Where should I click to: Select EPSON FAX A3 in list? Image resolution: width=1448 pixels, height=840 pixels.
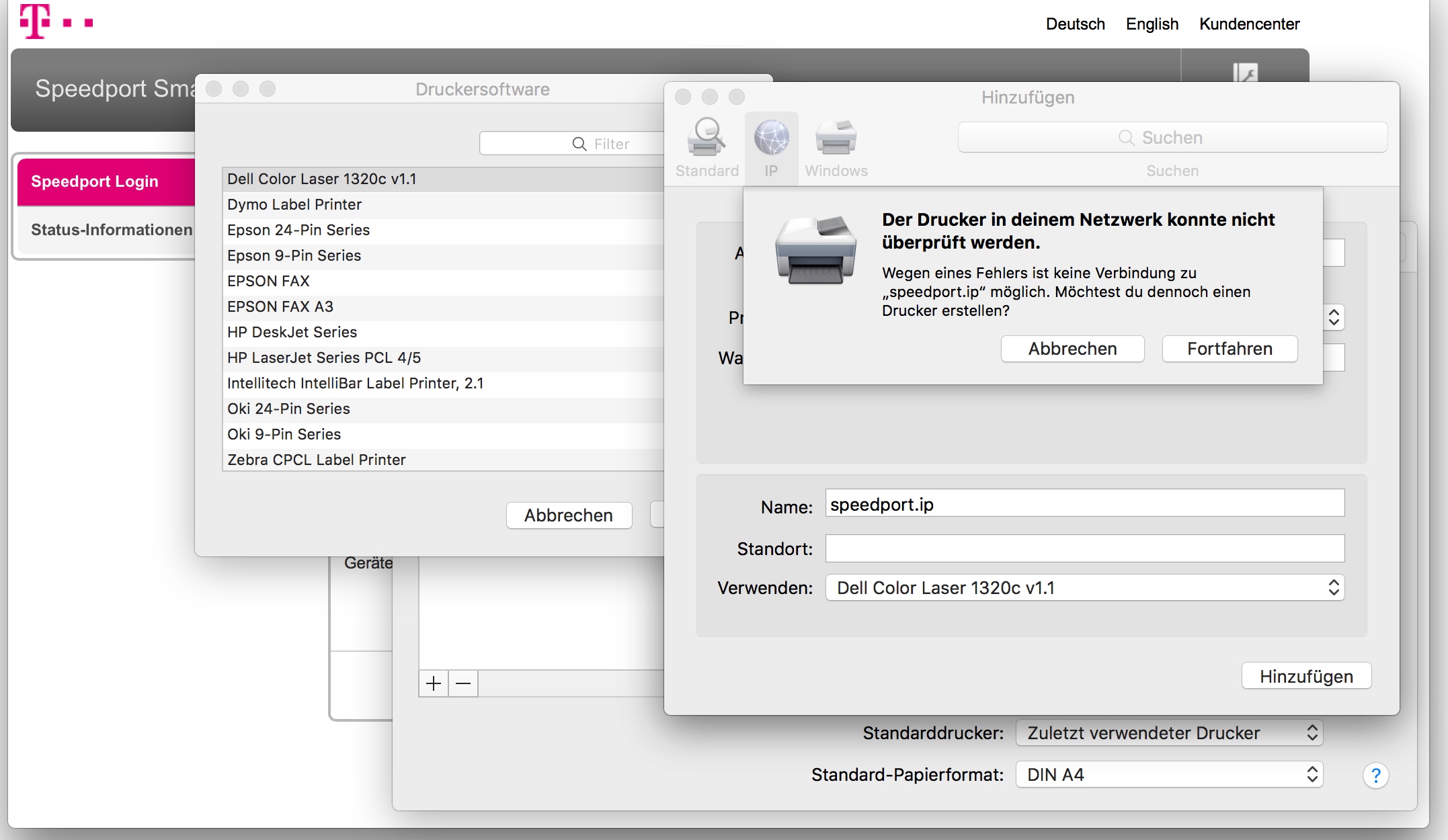[x=443, y=307]
